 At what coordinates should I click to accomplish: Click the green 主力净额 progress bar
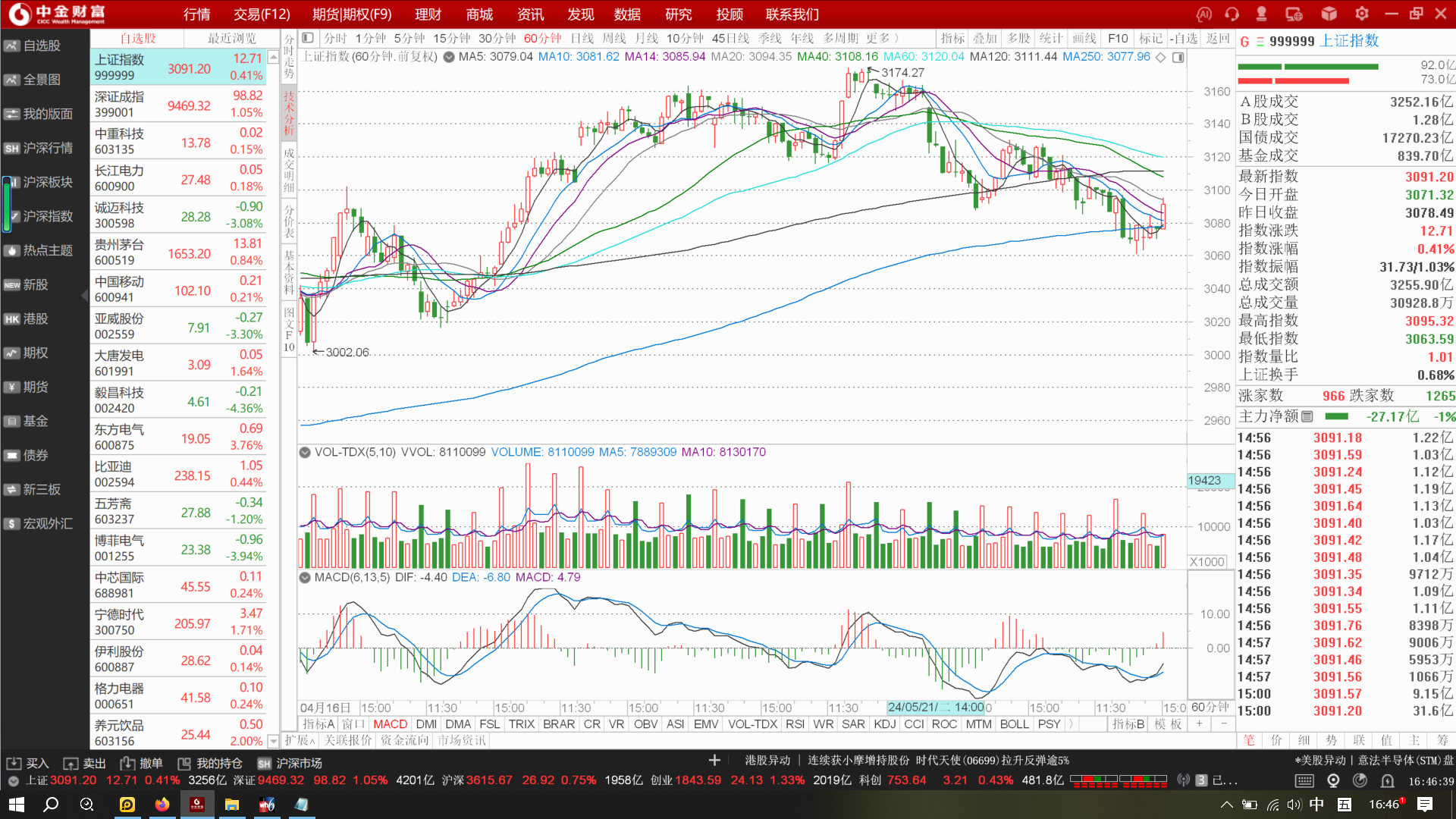[x=1336, y=416]
